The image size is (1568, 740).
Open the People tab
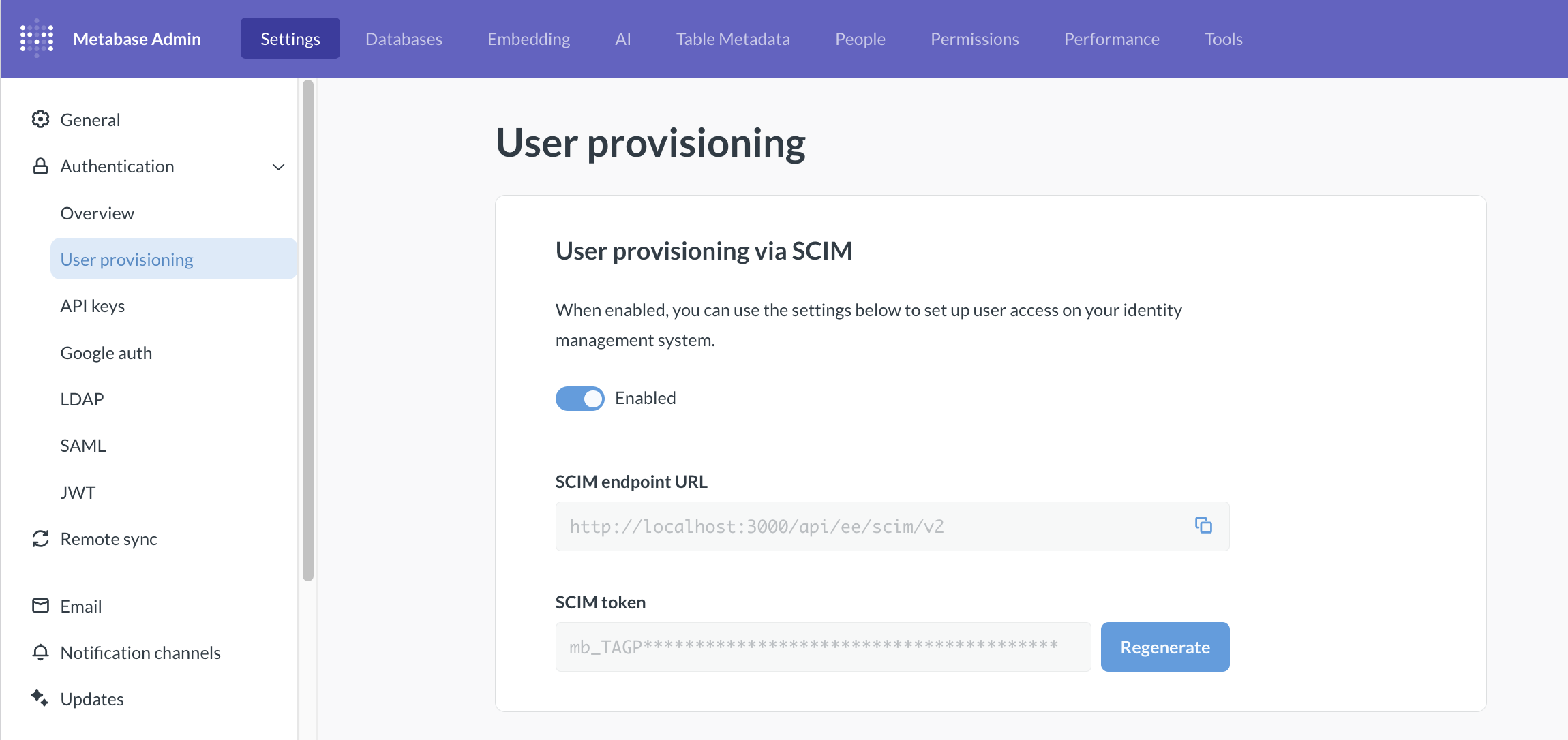860,39
